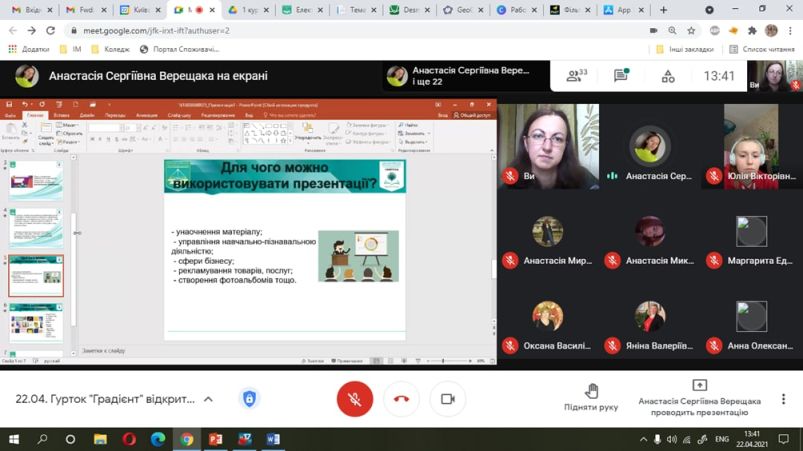Click the raise hand button

click(591, 397)
